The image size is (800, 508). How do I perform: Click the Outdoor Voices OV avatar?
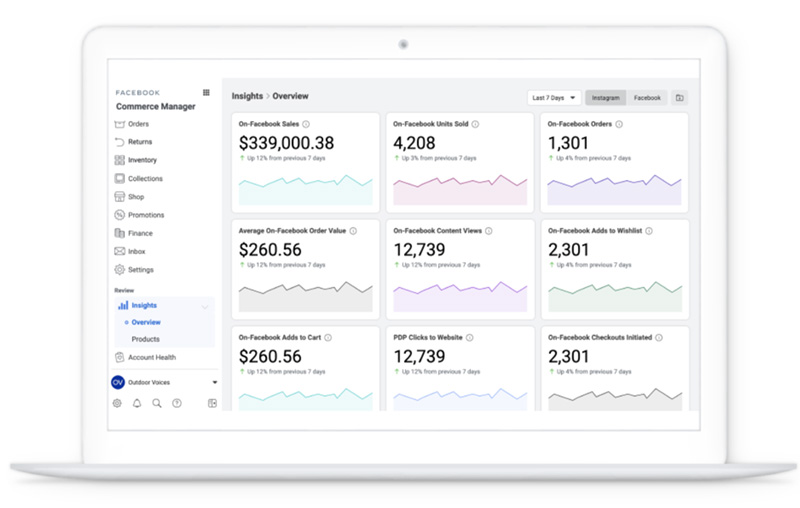point(118,382)
